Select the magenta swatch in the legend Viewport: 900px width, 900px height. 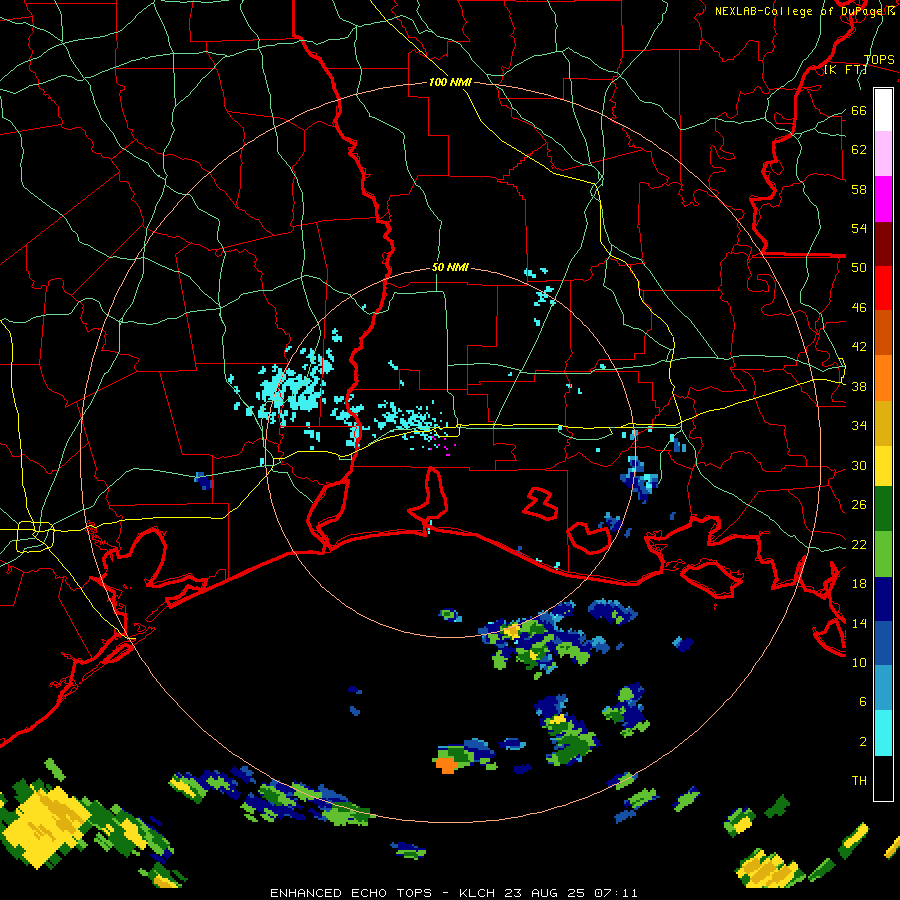[883, 199]
